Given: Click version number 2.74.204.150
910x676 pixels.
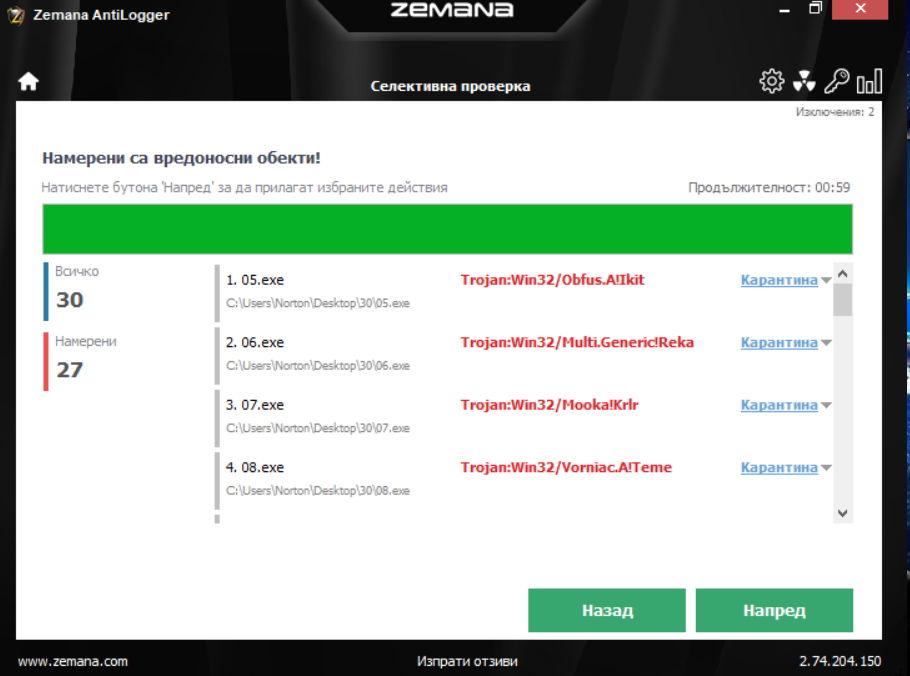Looking at the screenshot, I should tap(840, 661).
